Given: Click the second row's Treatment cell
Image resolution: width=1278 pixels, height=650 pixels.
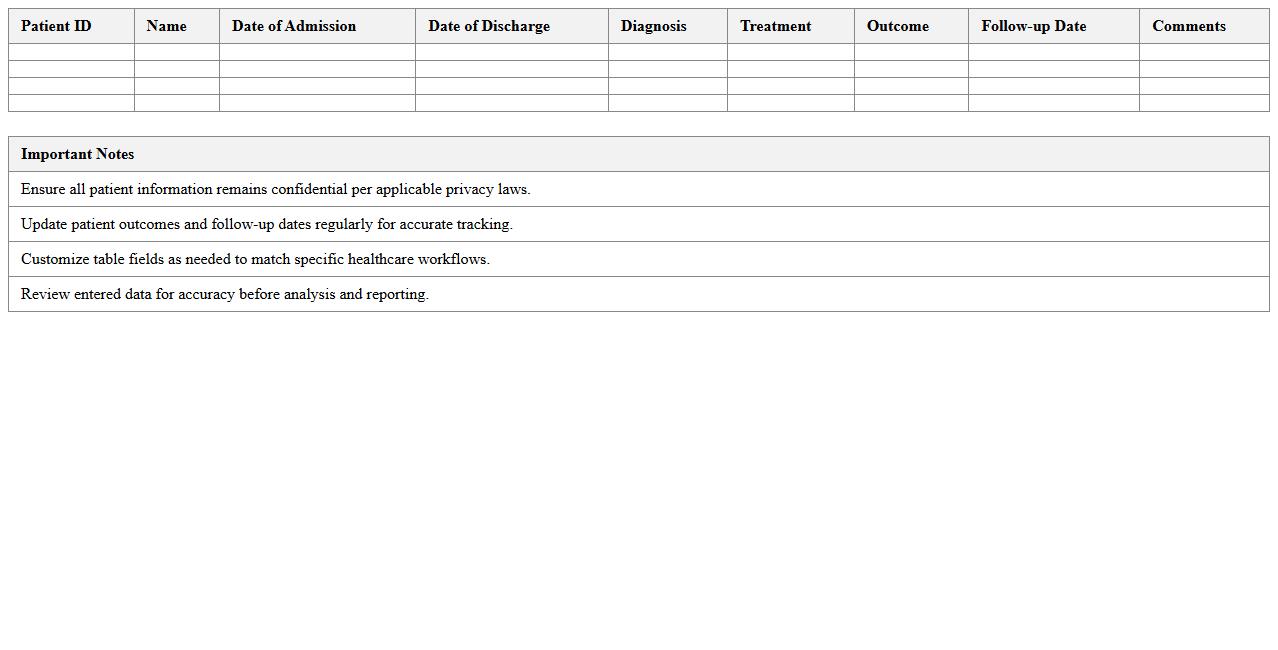Looking at the screenshot, I should pos(790,68).
